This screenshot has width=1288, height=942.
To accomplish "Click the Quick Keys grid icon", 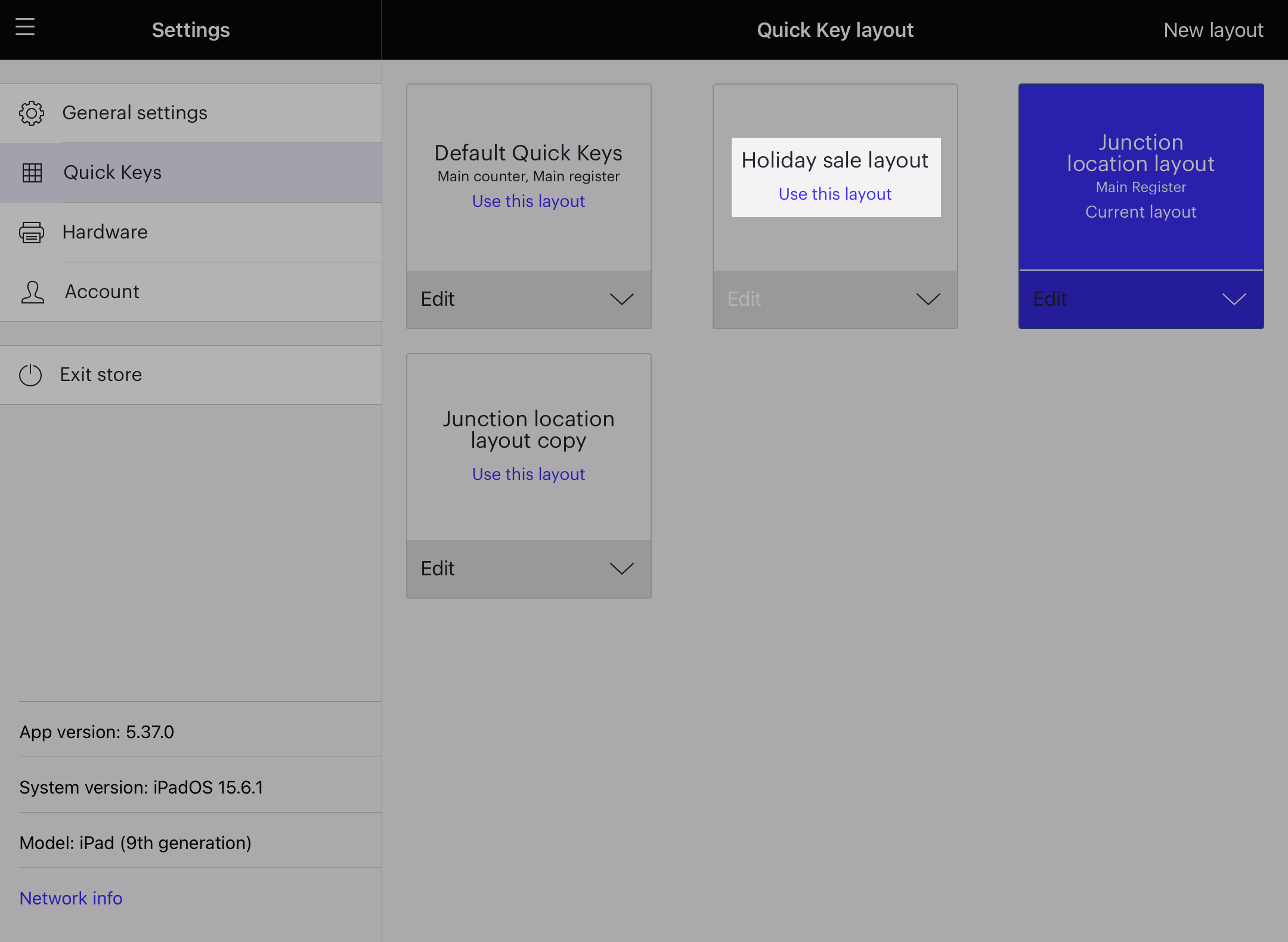I will pos(32,173).
